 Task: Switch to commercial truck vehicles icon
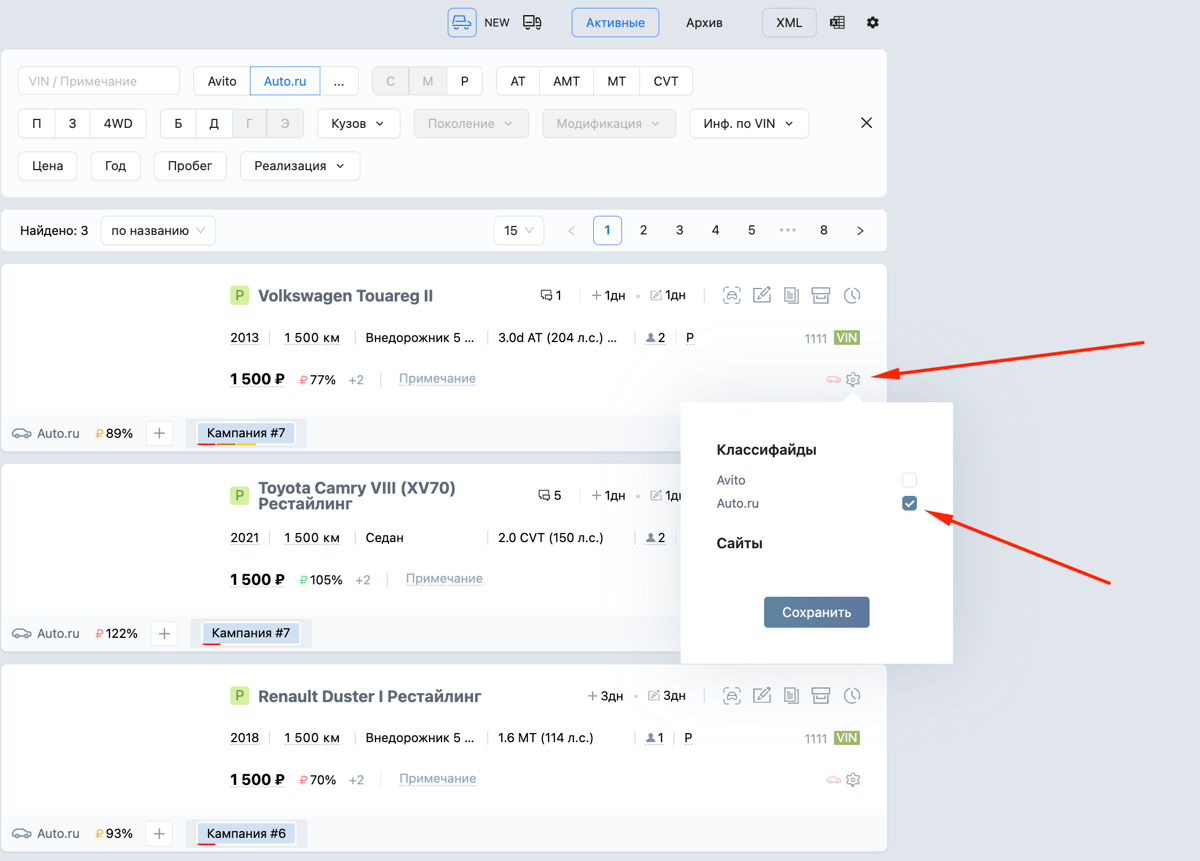point(532,22)
